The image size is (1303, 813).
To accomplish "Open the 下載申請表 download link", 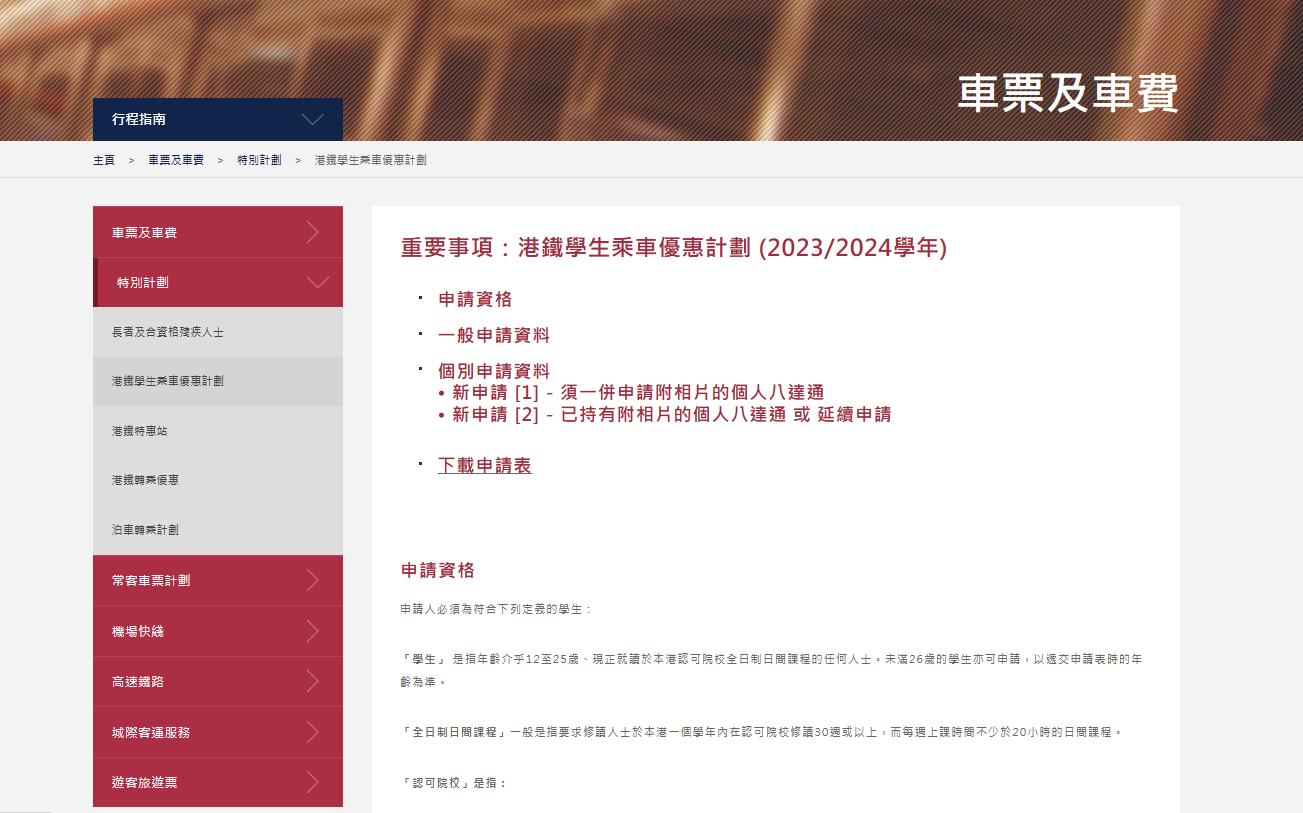I will 484,465.
